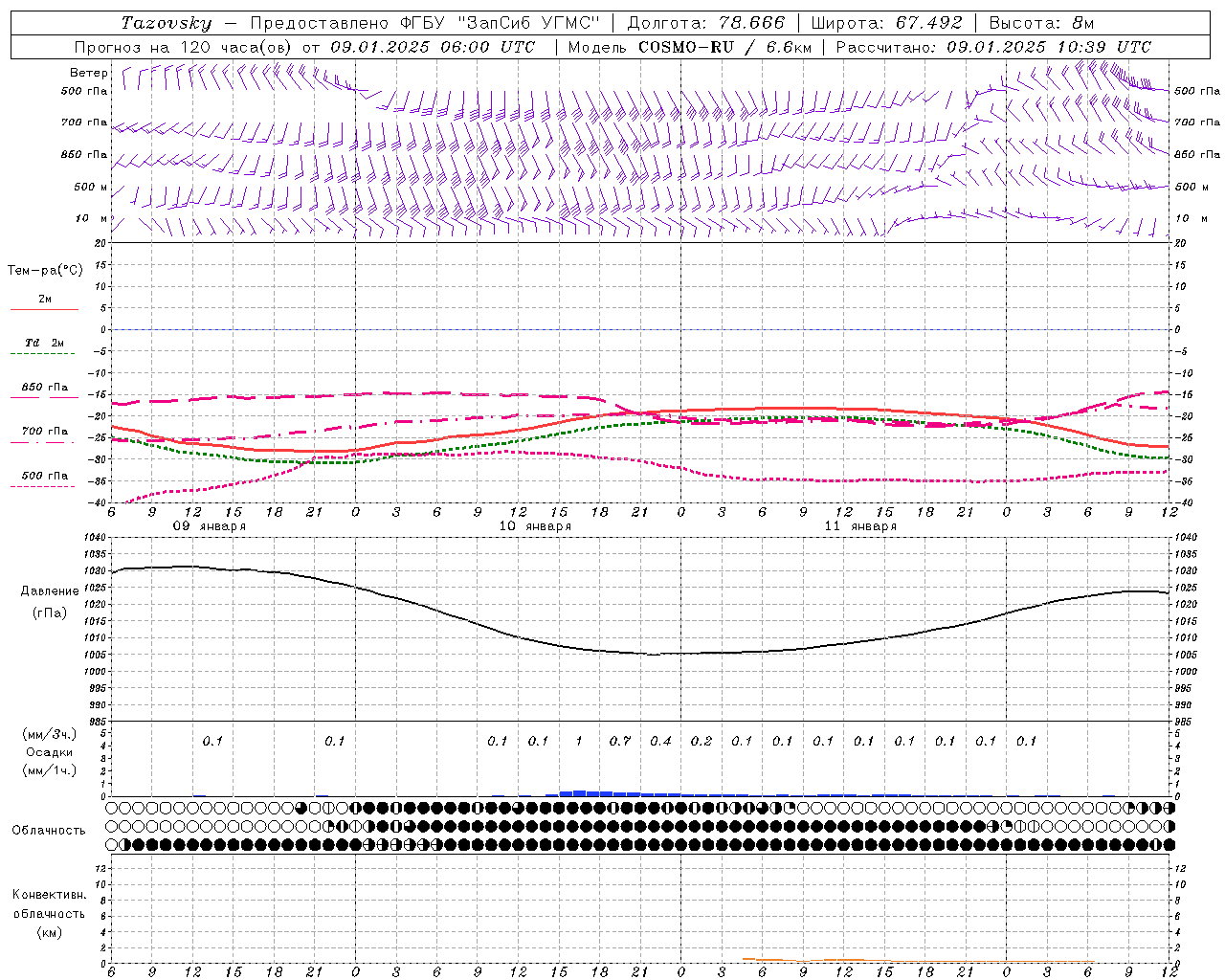Click the Тем-ра(°C) panel label
The image size is (1225, 980).
coord(45,271)
